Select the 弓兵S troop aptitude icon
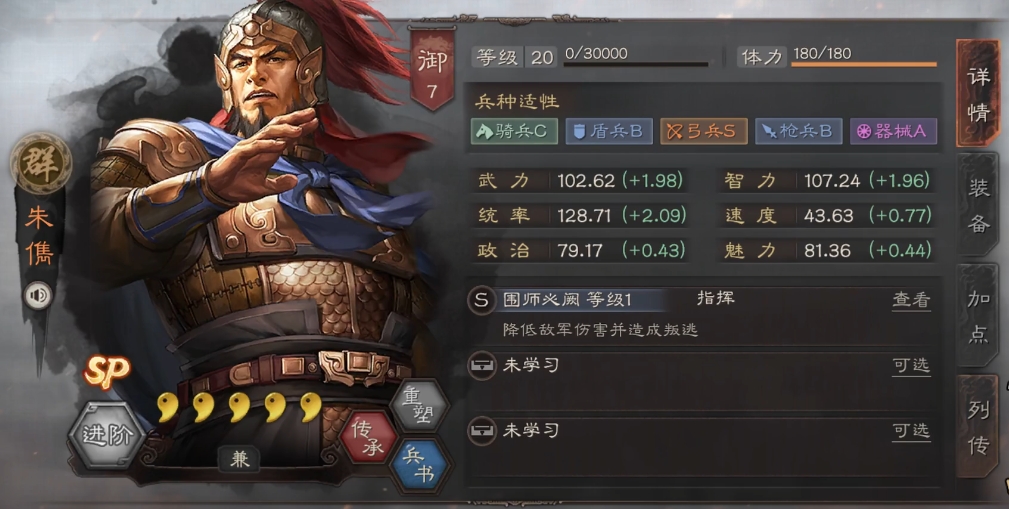Viewport: 1009px width, 509px height. (x=703, y=131)
